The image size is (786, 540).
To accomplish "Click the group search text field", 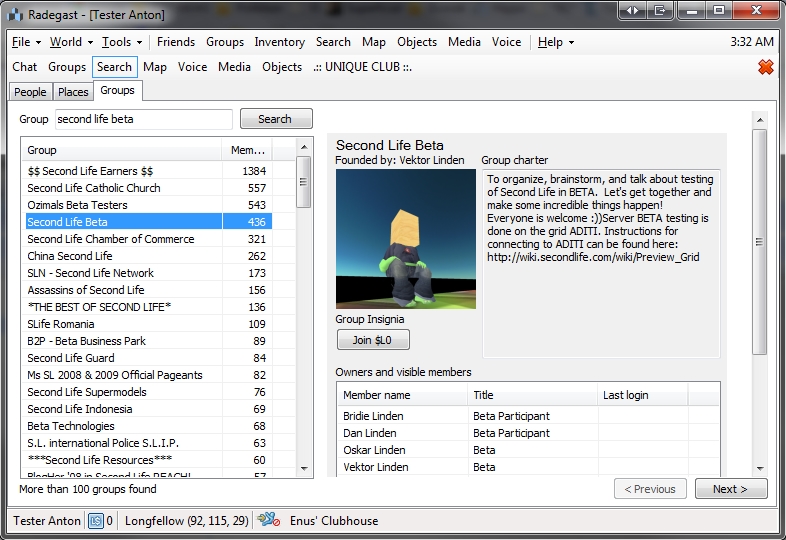I will click(143, 119).
